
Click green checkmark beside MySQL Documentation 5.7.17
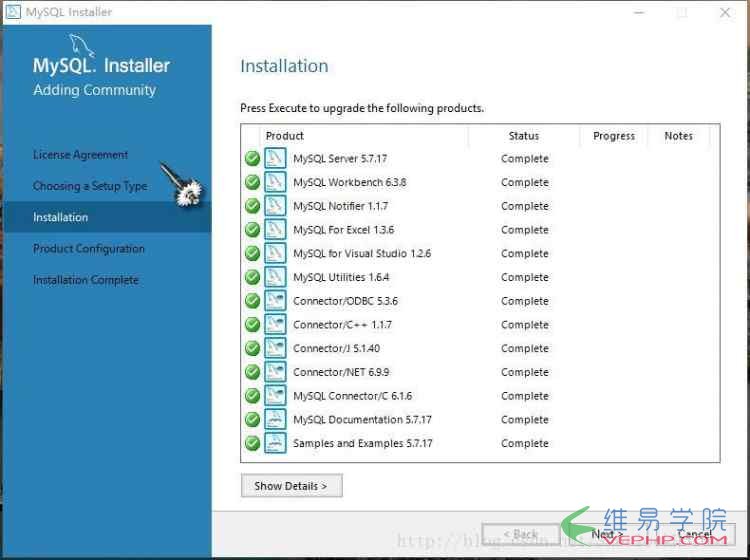(x=252, y=419)
